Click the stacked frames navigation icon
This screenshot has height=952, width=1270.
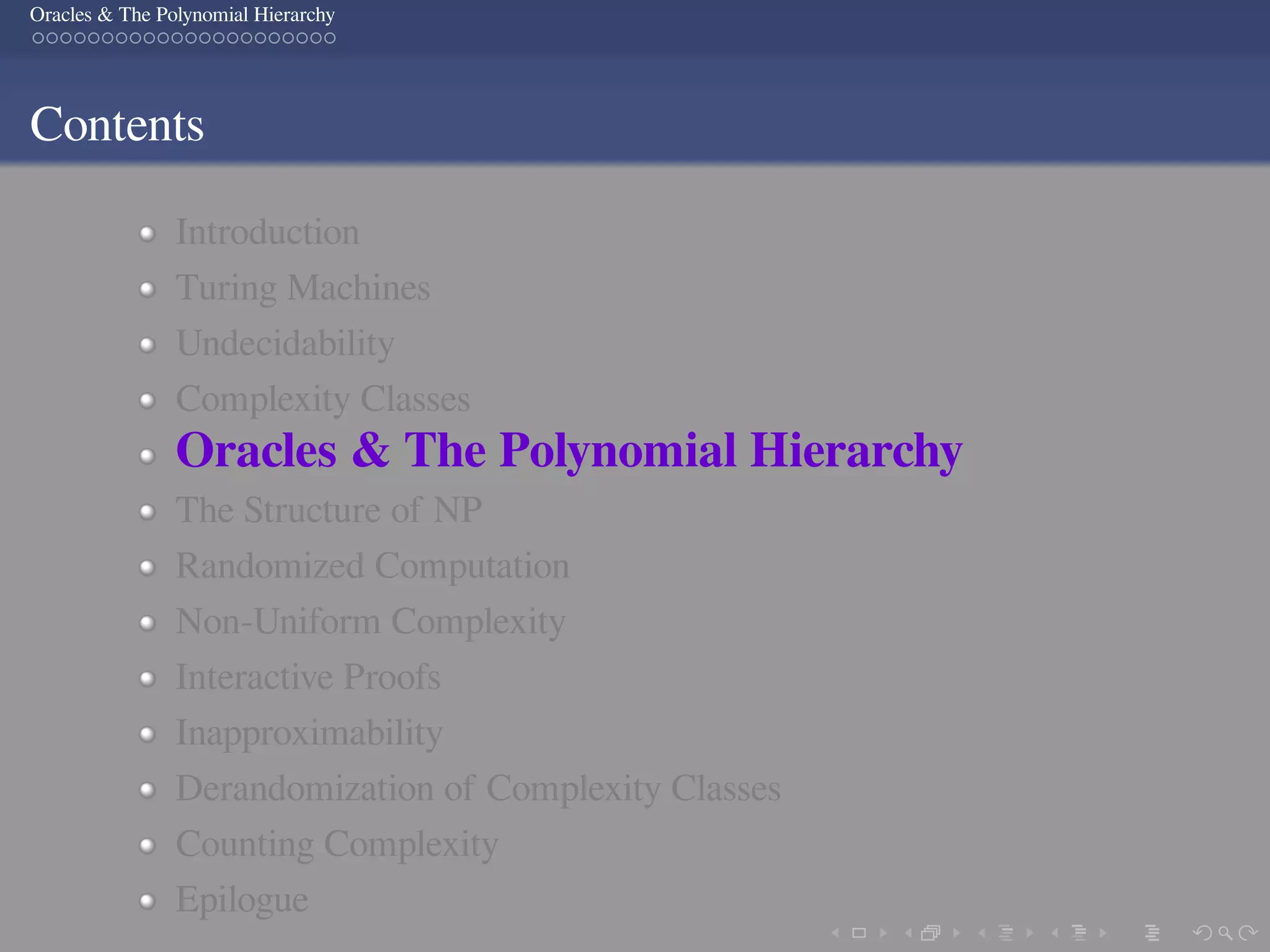coord(931,933)
